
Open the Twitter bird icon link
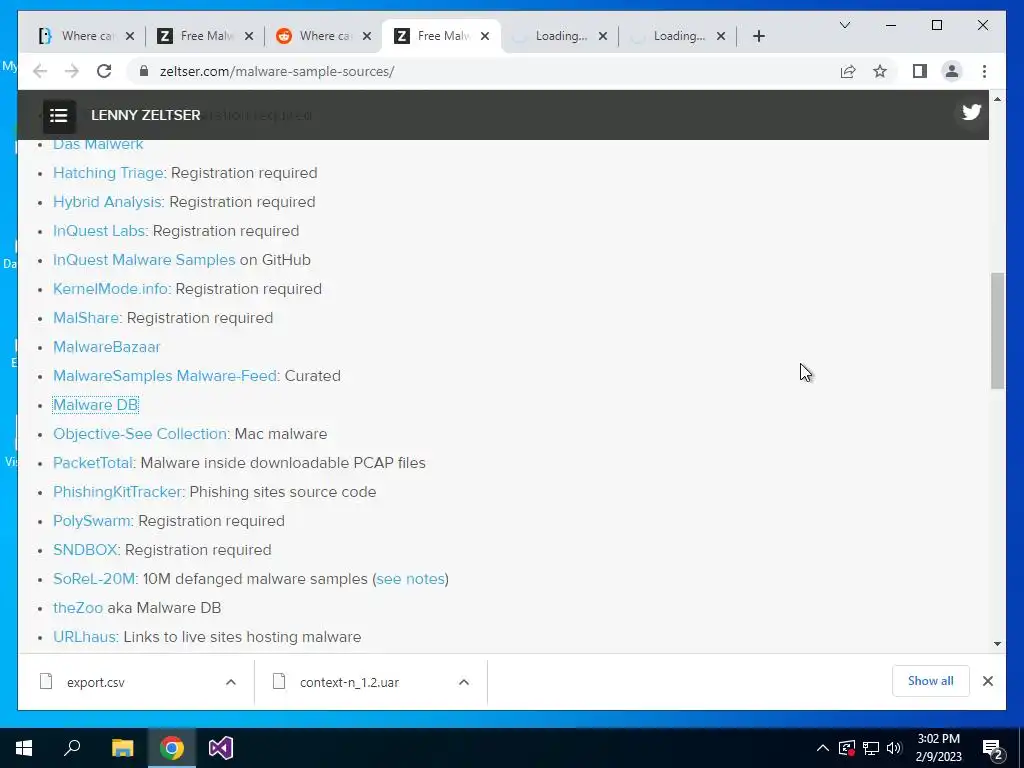coord(971,112)
